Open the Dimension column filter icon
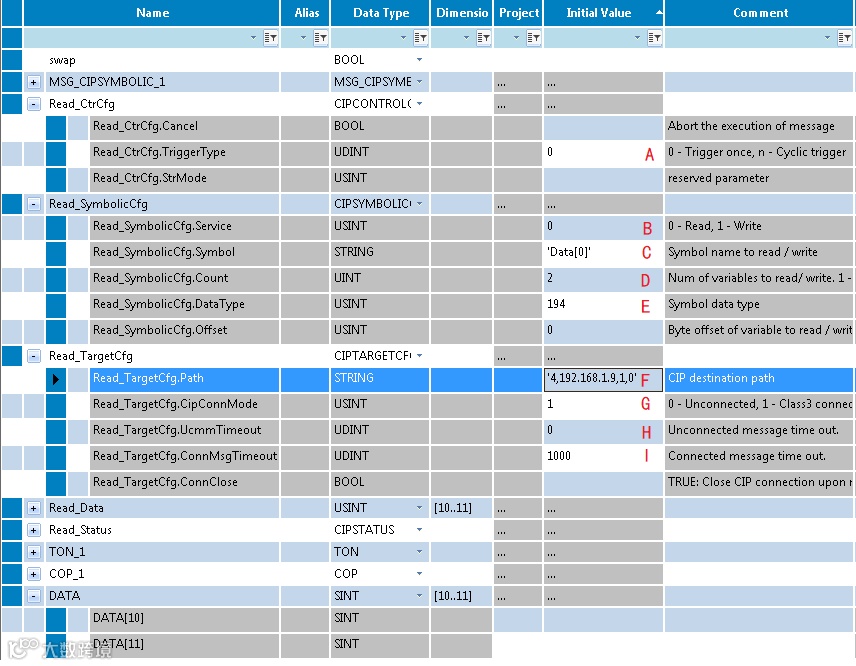The image size is (856, 666). pos(483,38)
